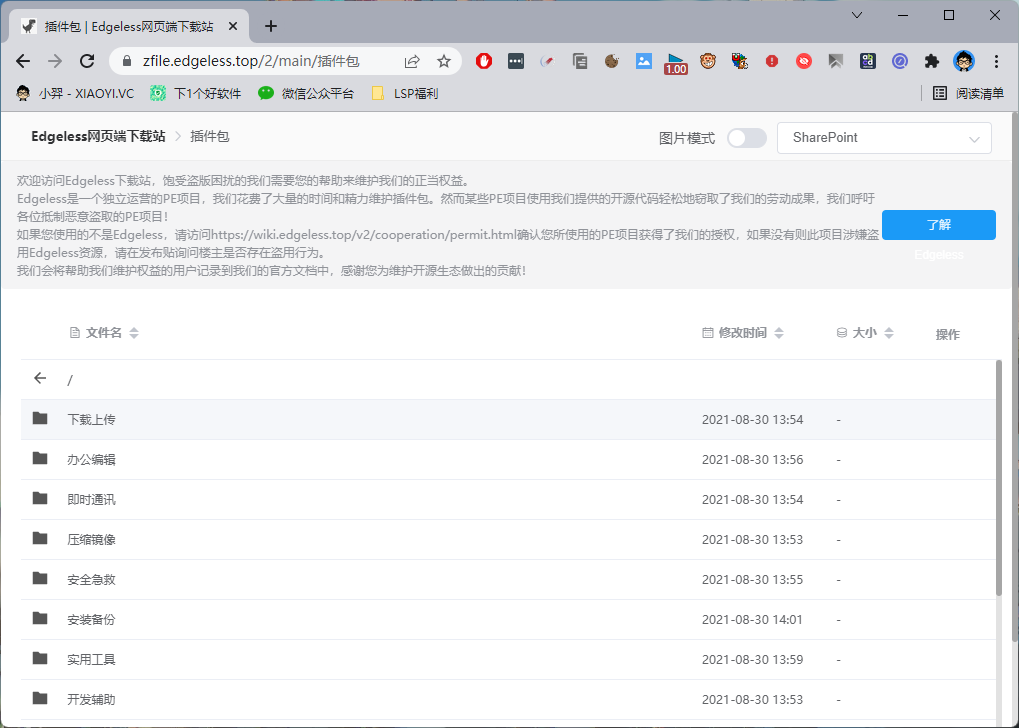Screen dimensions: 1019x728
Task: Open the 安全急救 folder
Action: [x=91, y=579]
